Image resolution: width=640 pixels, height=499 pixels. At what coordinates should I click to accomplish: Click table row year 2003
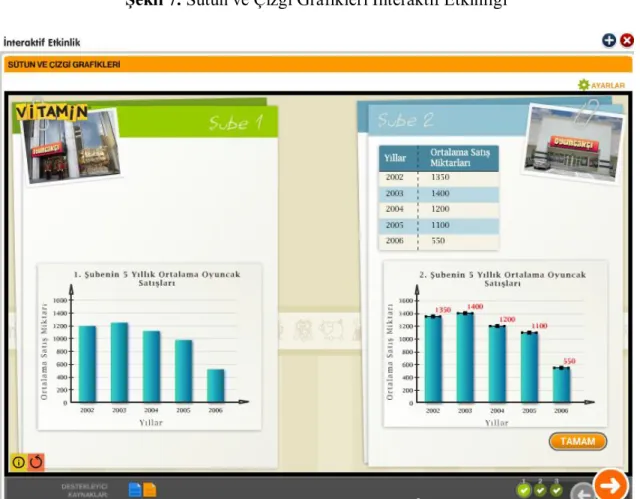coord(394,193)
